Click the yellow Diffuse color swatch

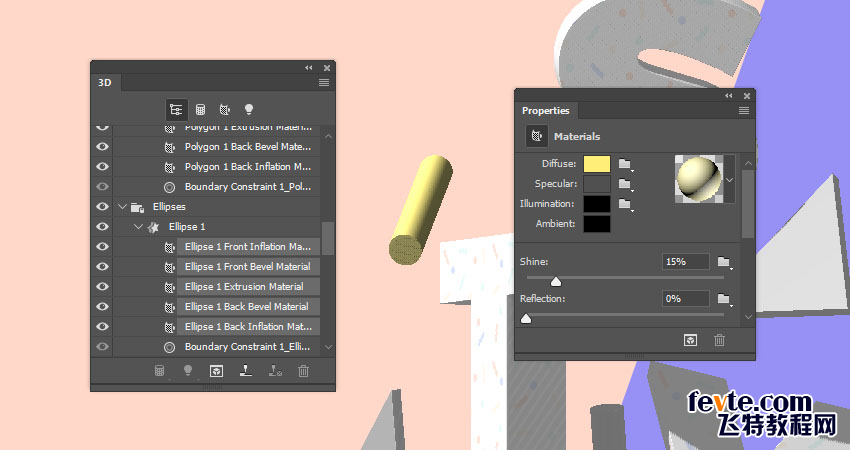tap(597, 164)
